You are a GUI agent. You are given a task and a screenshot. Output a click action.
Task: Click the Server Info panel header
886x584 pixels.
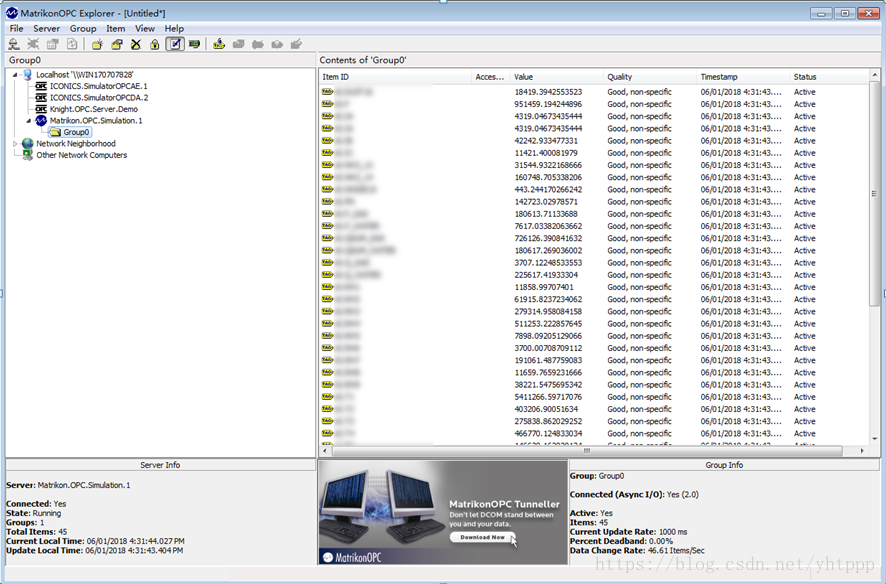(160, 465)
